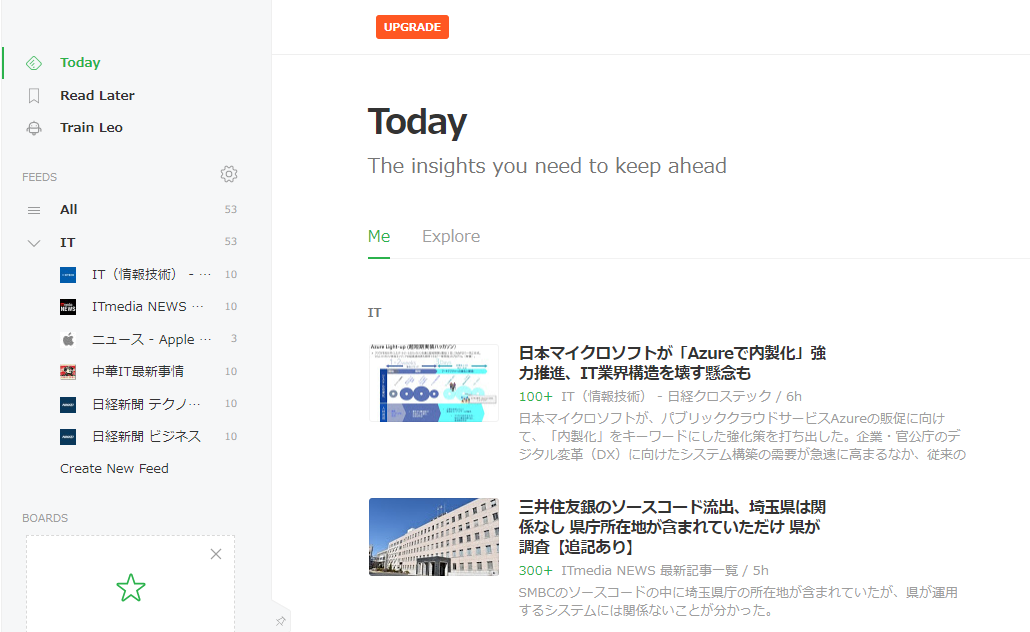Open Train Leo page
The height and width of the screenshot is (632, 1030).
pyautogui.click(x=91, y=128)
